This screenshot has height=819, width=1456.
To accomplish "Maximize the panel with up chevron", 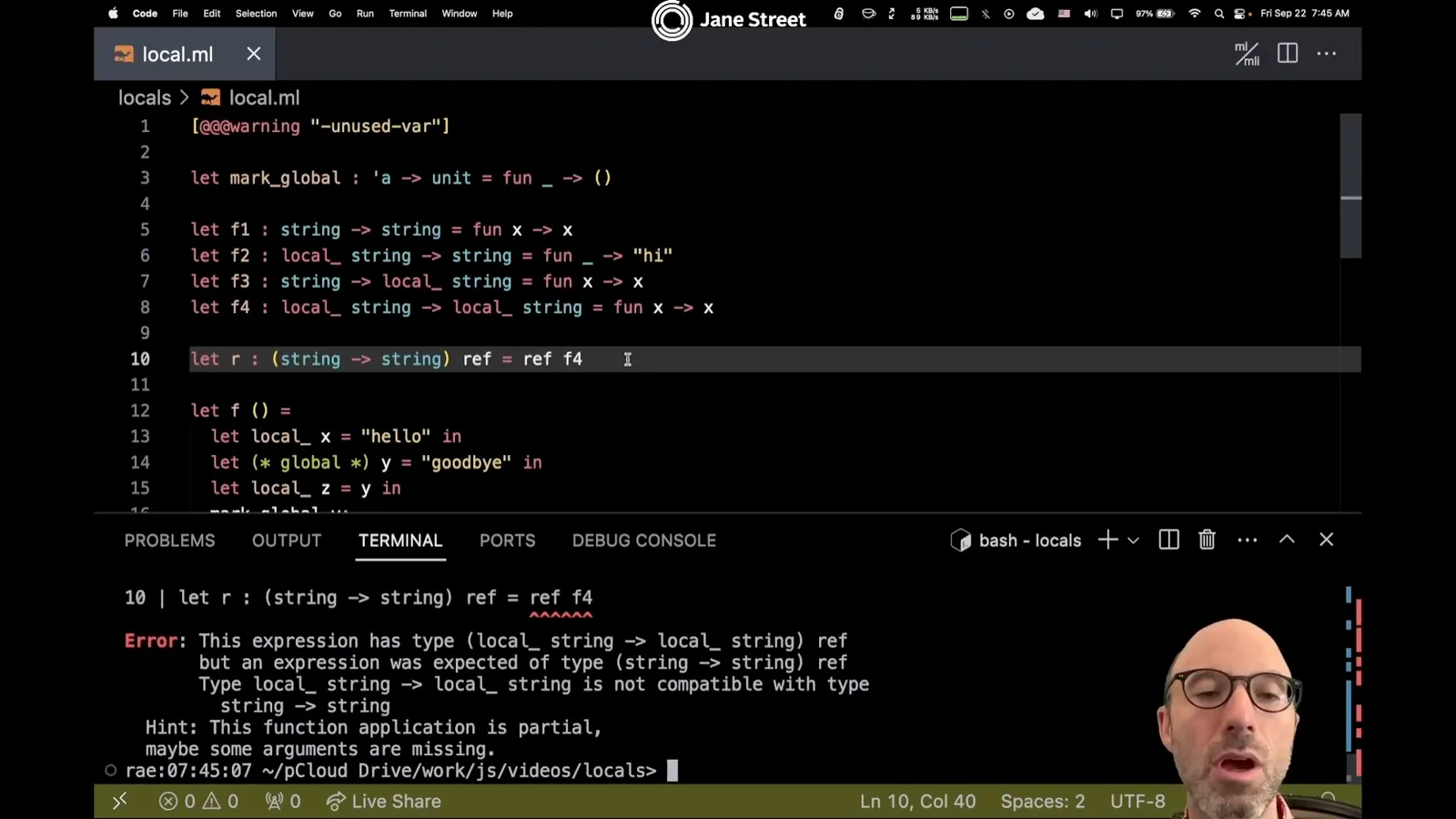I will (1287, 540).
